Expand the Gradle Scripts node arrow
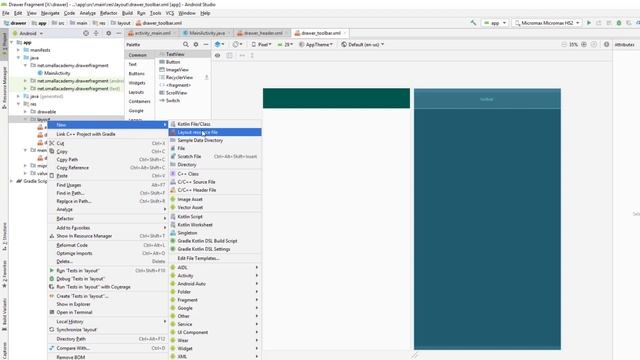The height and width of the screenshot is (360, 640). point(11,181)
